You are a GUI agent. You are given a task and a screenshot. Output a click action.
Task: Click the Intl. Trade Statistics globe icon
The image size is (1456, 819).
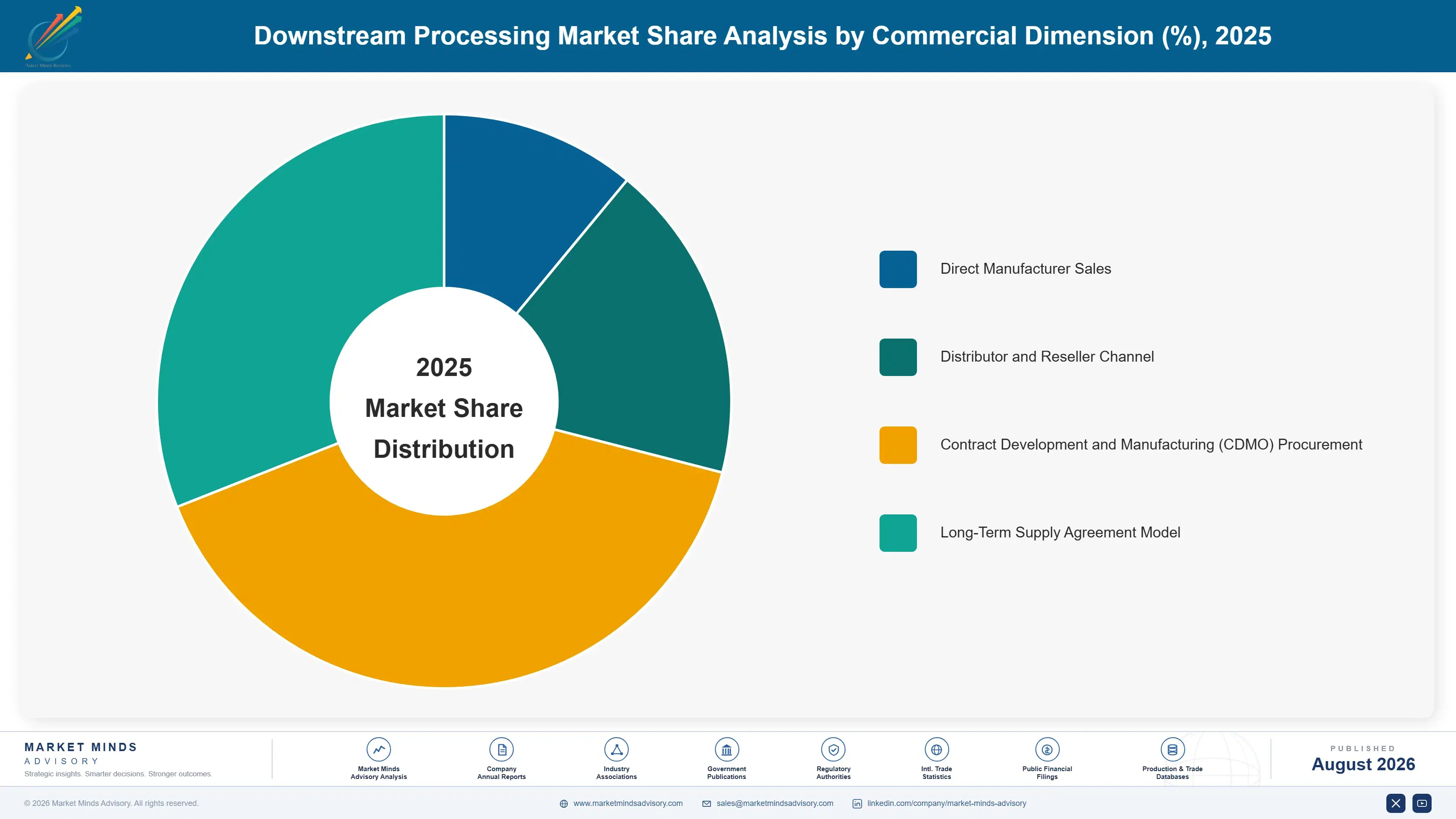937,749
